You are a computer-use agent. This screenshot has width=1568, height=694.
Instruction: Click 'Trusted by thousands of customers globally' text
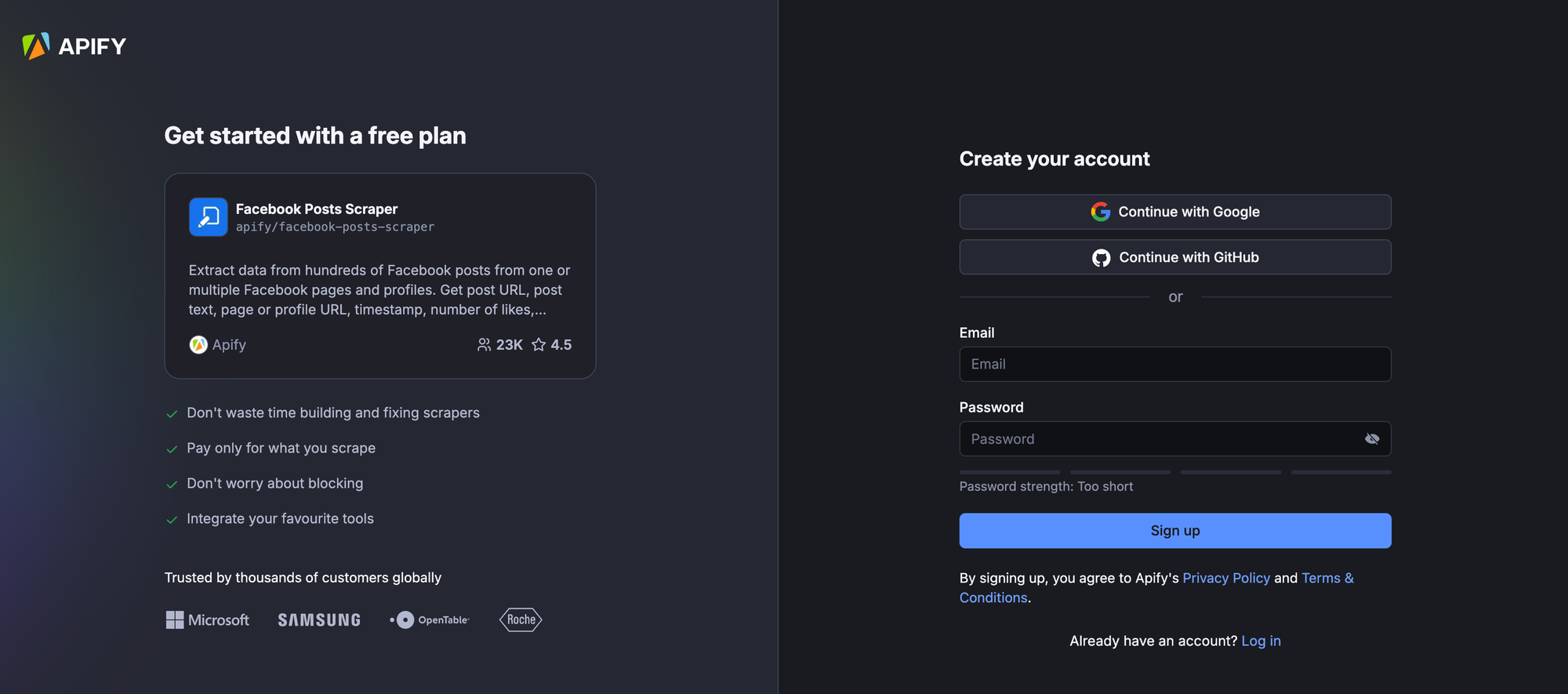303,578
